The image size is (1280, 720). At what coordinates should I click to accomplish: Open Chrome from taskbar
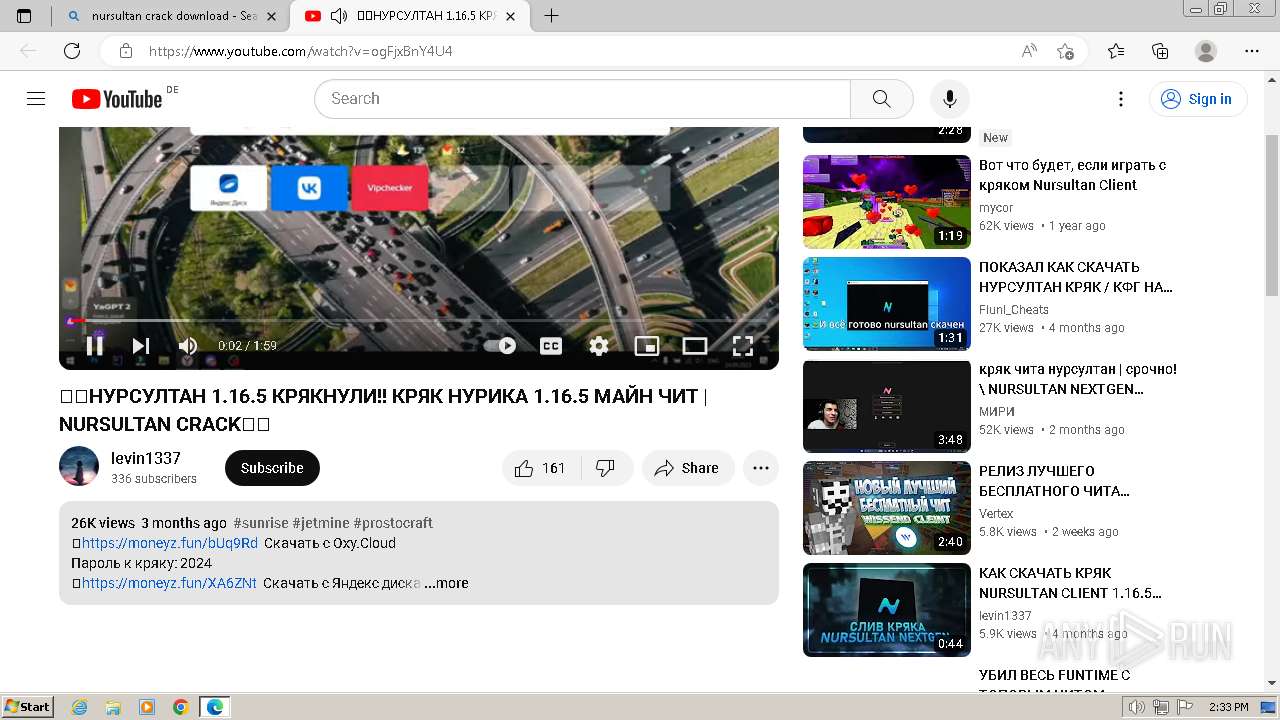click(180, 707)
